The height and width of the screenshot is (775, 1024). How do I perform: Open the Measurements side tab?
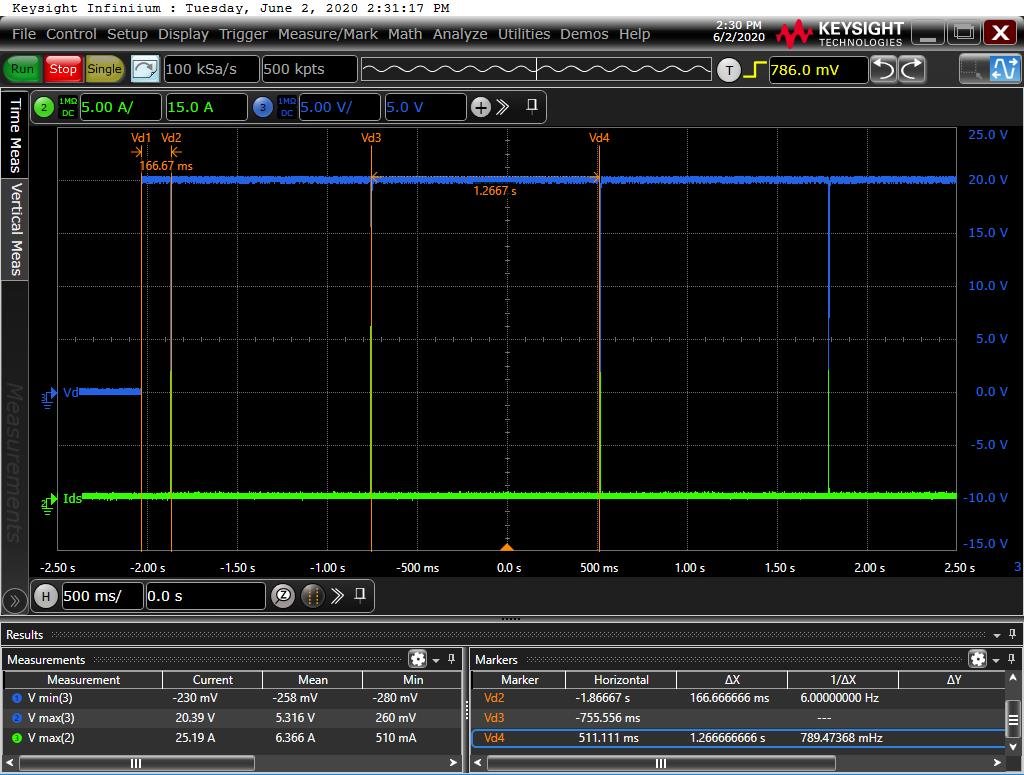(14, 462)
